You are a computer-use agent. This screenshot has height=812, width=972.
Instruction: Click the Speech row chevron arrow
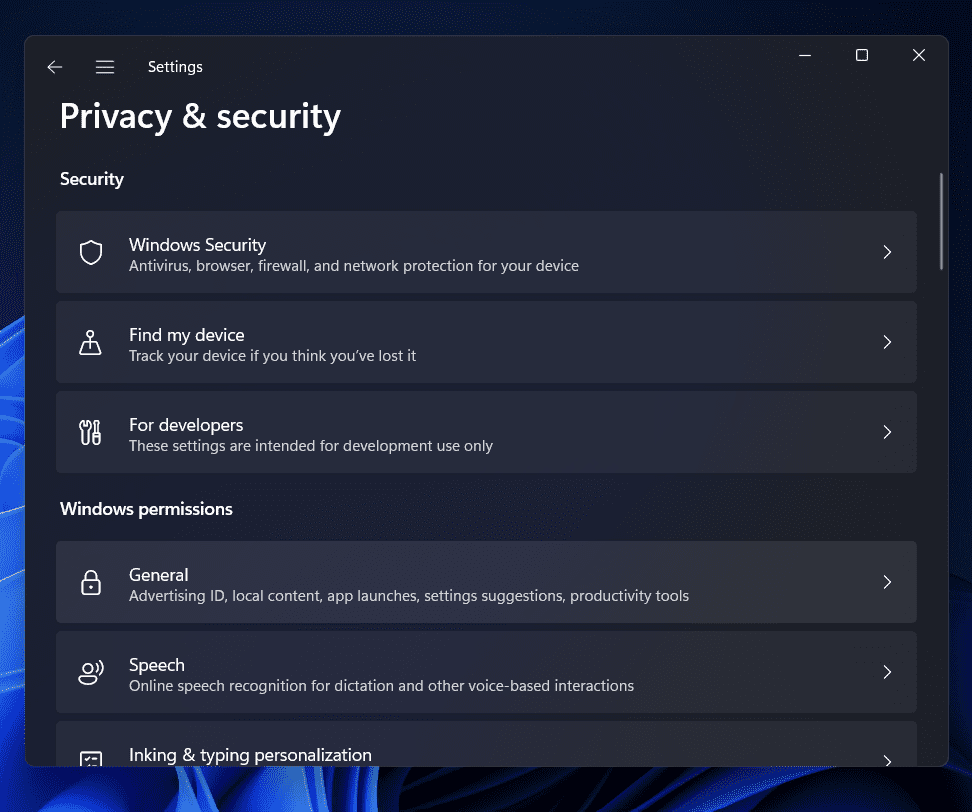[x=887, y=673]
